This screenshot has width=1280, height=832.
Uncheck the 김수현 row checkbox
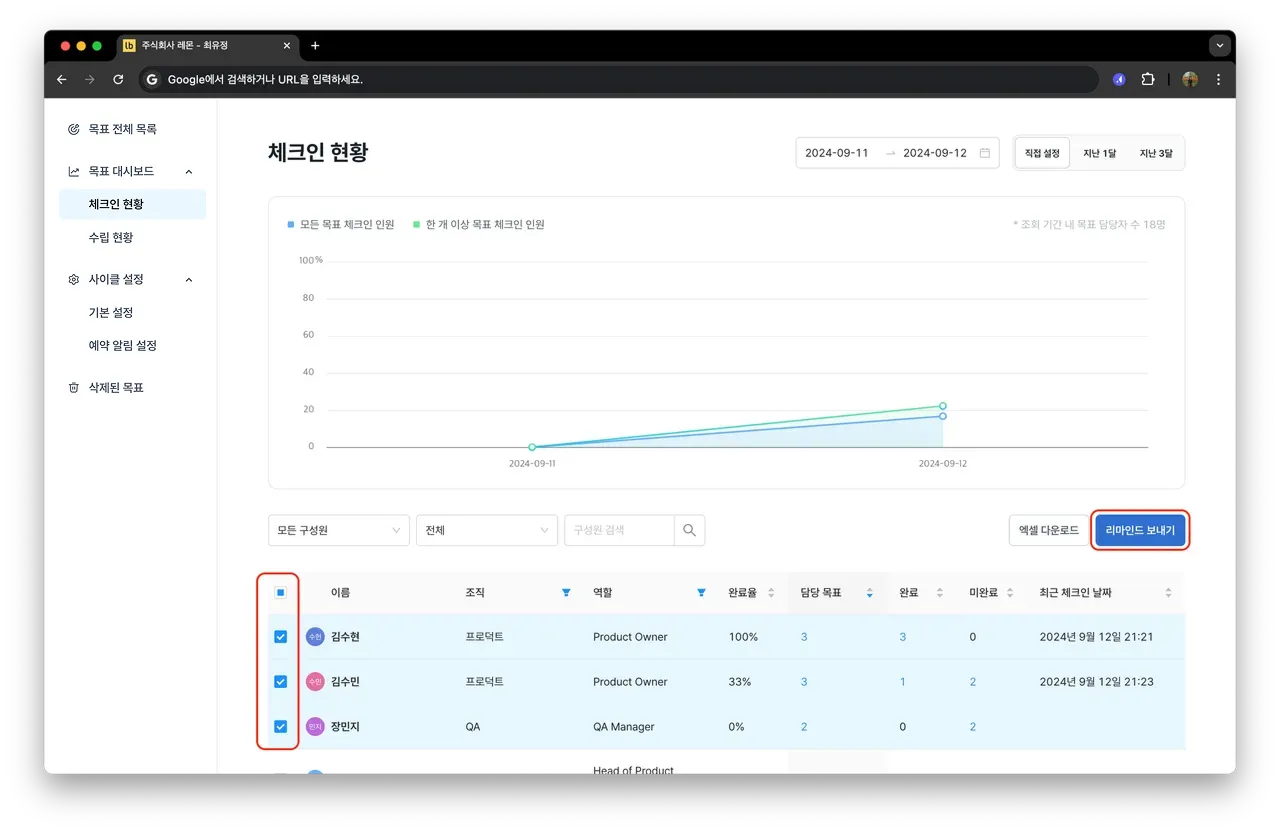[281, 637]
